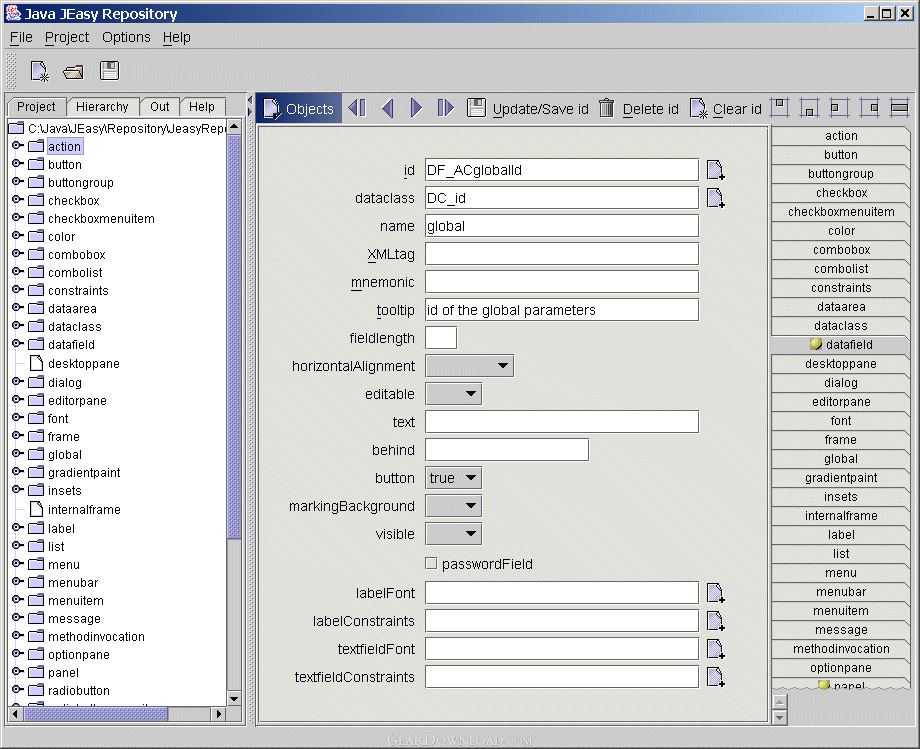This screenshot has width=920, height=749.
Task: Click the save floppy disk toolbar icon
Action: click(109, 70)
